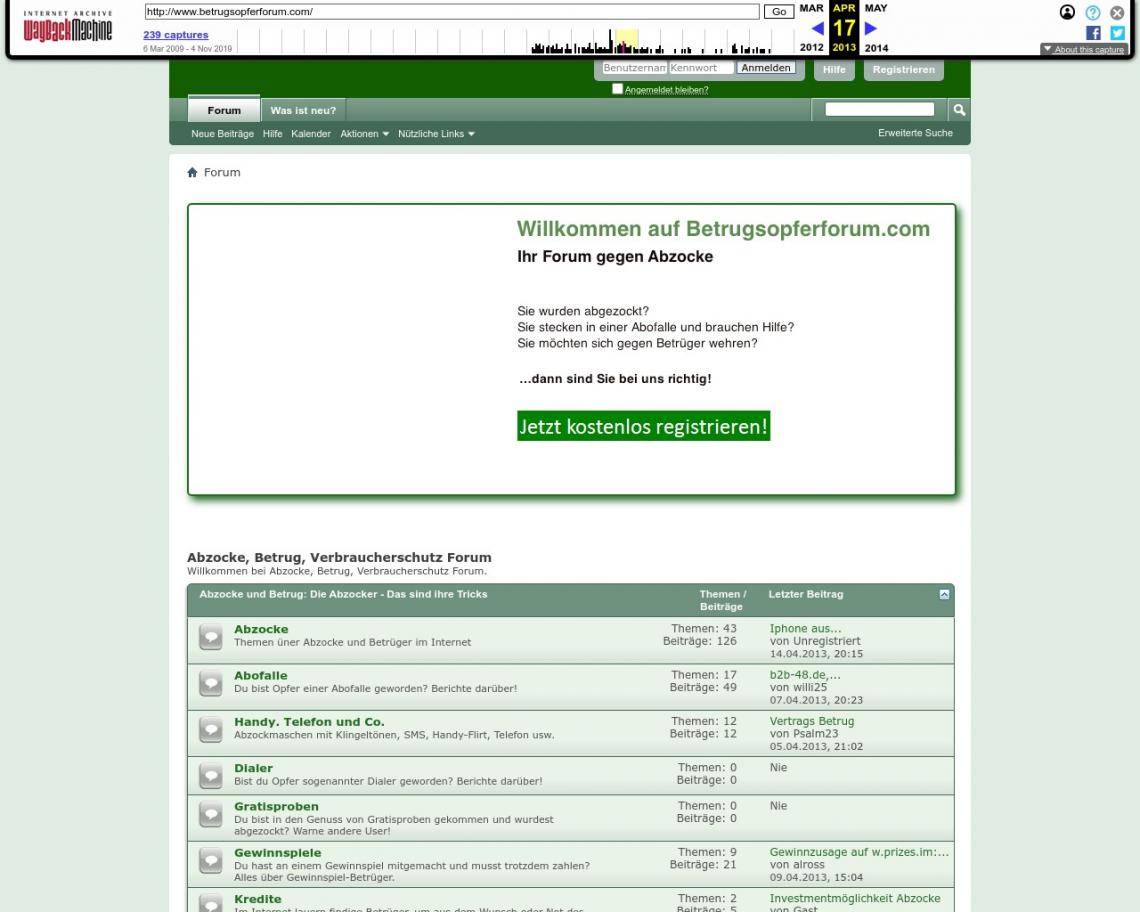Open the 239 captures link
The width and height of the screenshot is (1140, 912).
[176, 35]
